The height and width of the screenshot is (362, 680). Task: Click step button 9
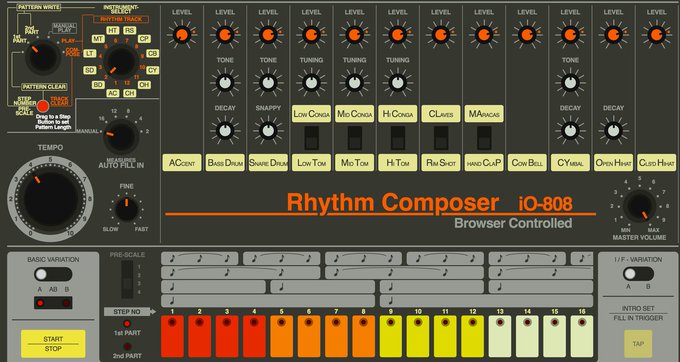pyautogui.click(x=391, y=336)
